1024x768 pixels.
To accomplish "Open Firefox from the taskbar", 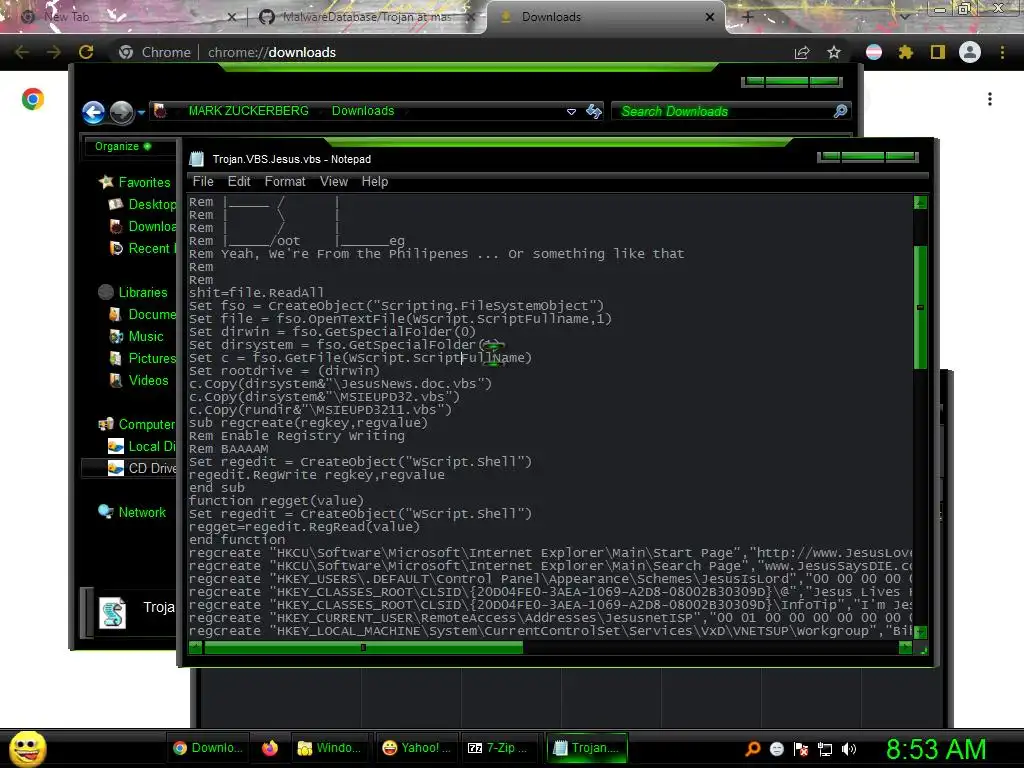I will pyautogui.click(x=270, y=748).
